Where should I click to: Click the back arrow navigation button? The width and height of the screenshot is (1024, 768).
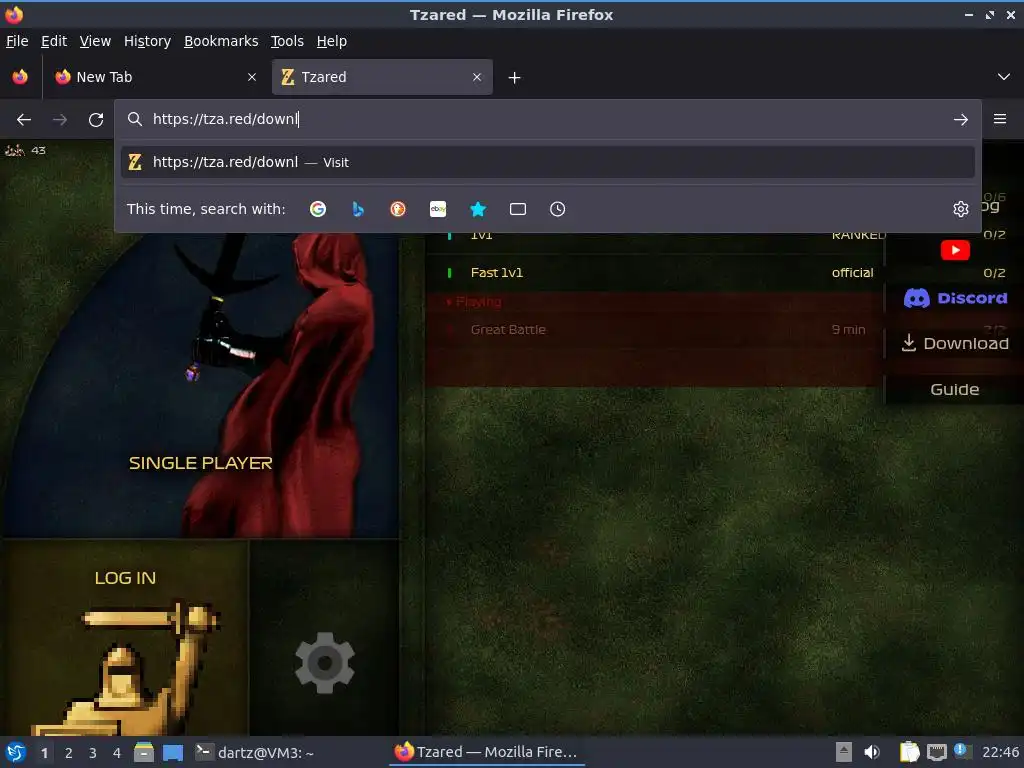pos(24,120)
